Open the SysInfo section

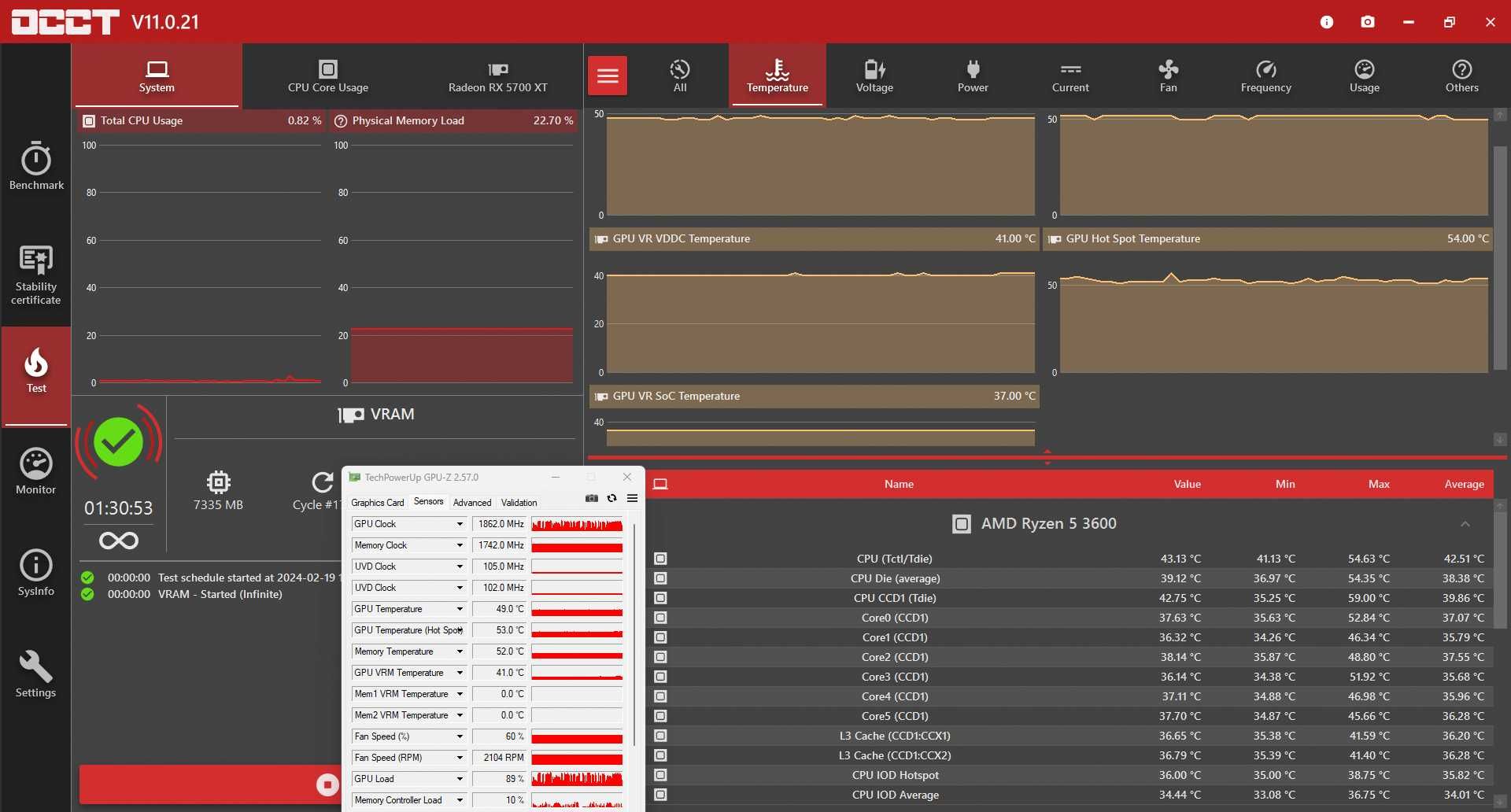36,573
